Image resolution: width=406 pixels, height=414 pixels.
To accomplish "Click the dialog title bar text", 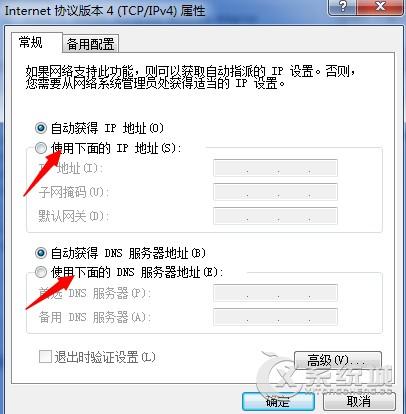I will [x=105, y=11].
